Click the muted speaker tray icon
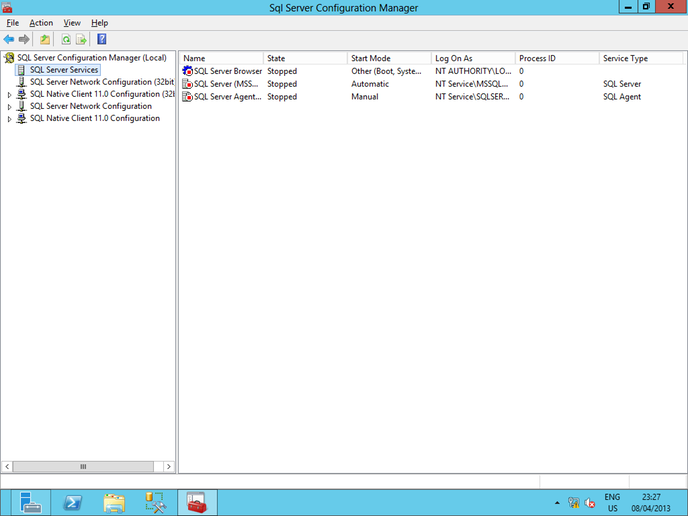The image size is (688, 516). point(590,503)
